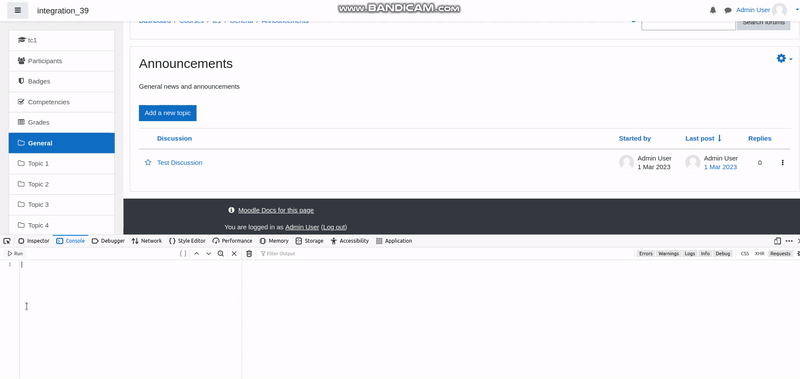Switch to the Network devtools tab
The width and height of the screenshot is (800, 379).
(x=147, y=241)
